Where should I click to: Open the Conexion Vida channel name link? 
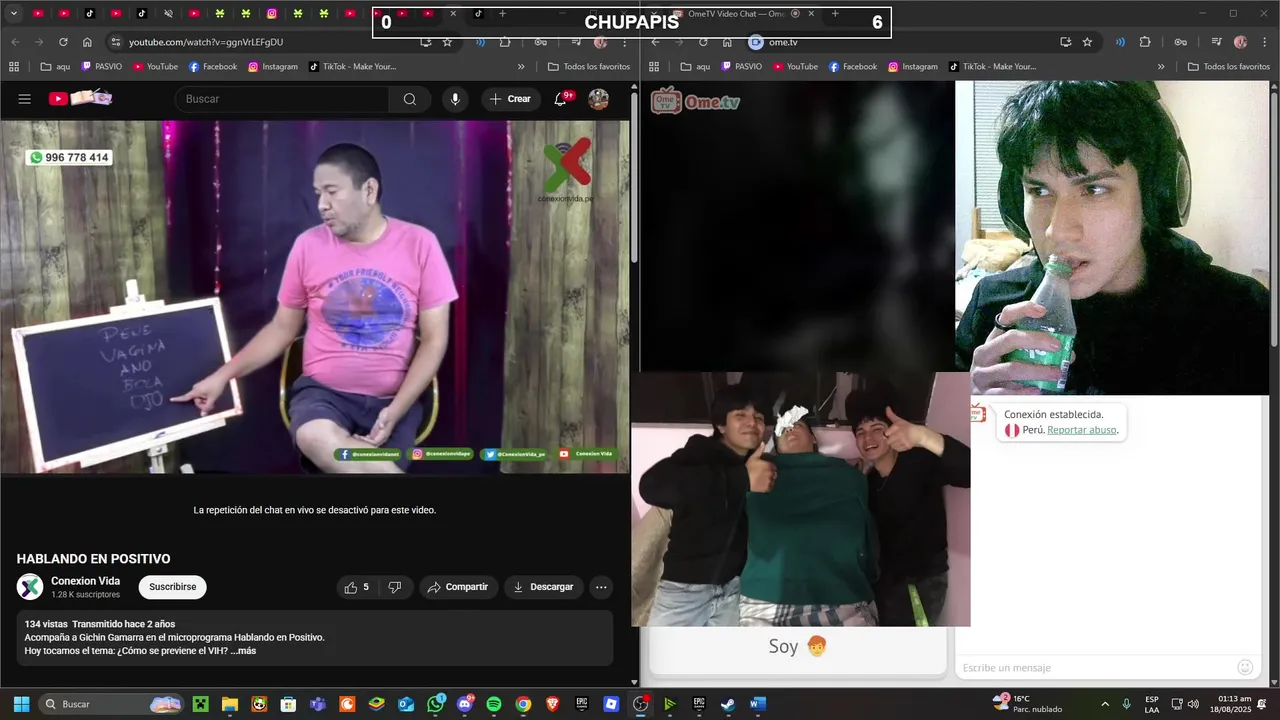coord(87,581)
